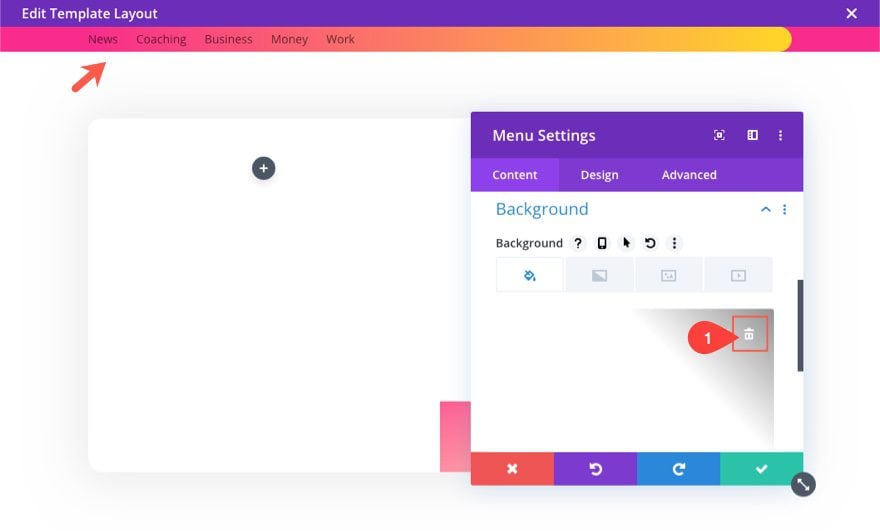Enable the hover cursor icon for Background
This screenshot has width=880, height=531.
coord(626,243)
